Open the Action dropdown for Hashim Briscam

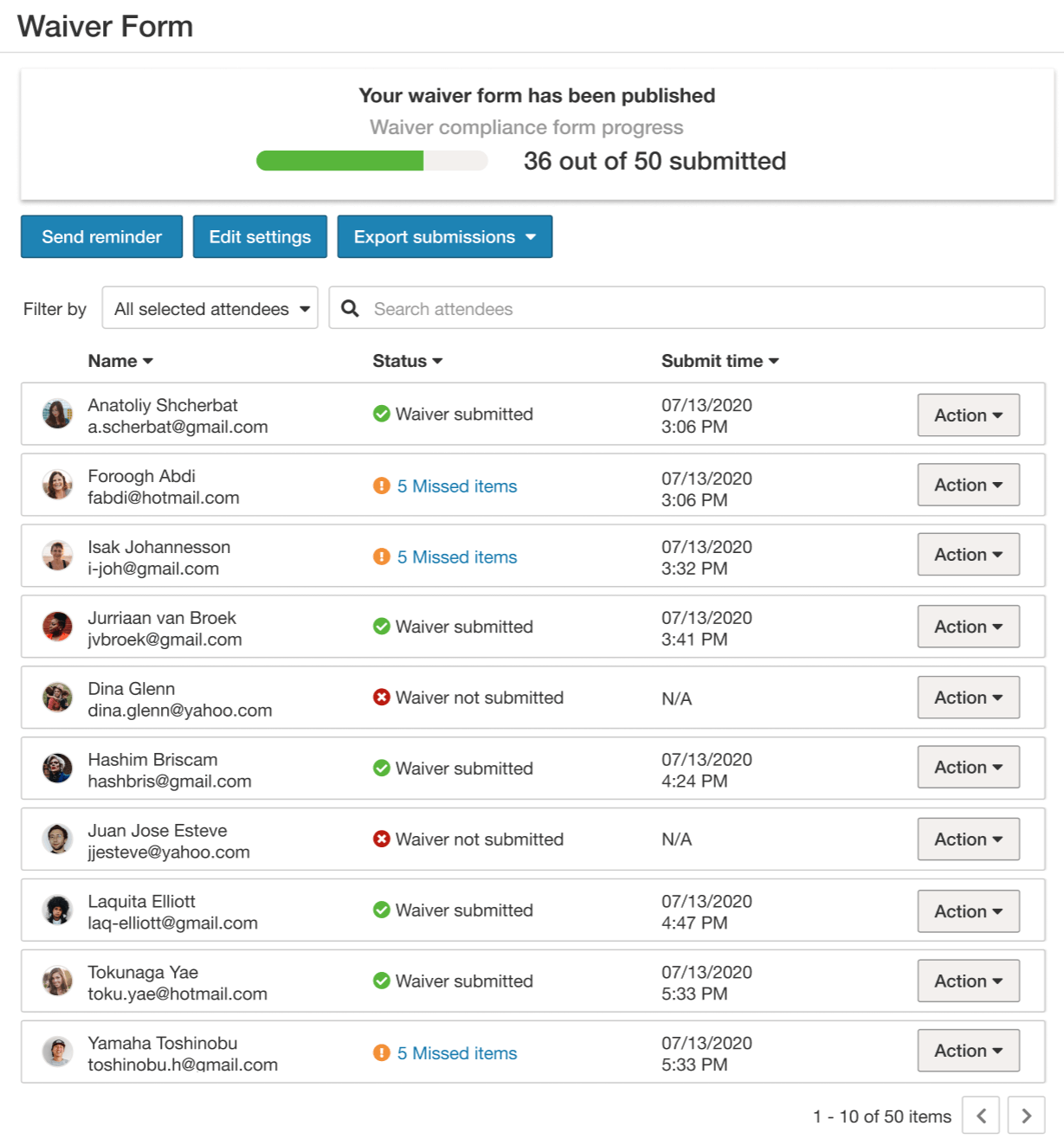(x=968, y=767)
